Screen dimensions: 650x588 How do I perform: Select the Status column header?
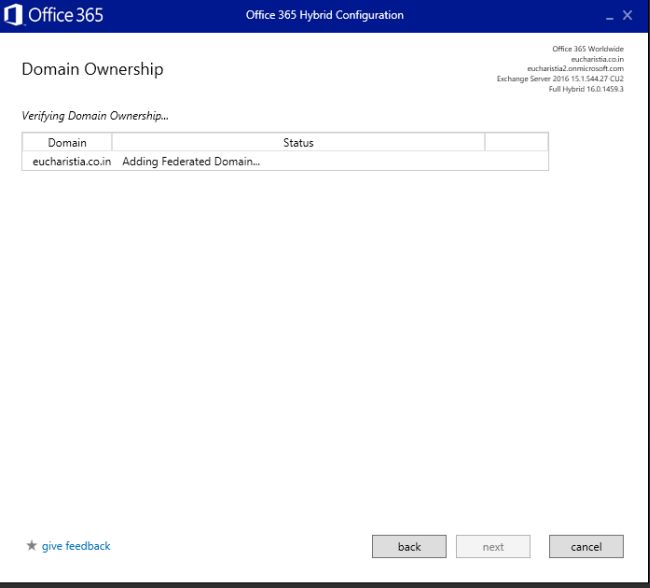click(x=298, y=143)
